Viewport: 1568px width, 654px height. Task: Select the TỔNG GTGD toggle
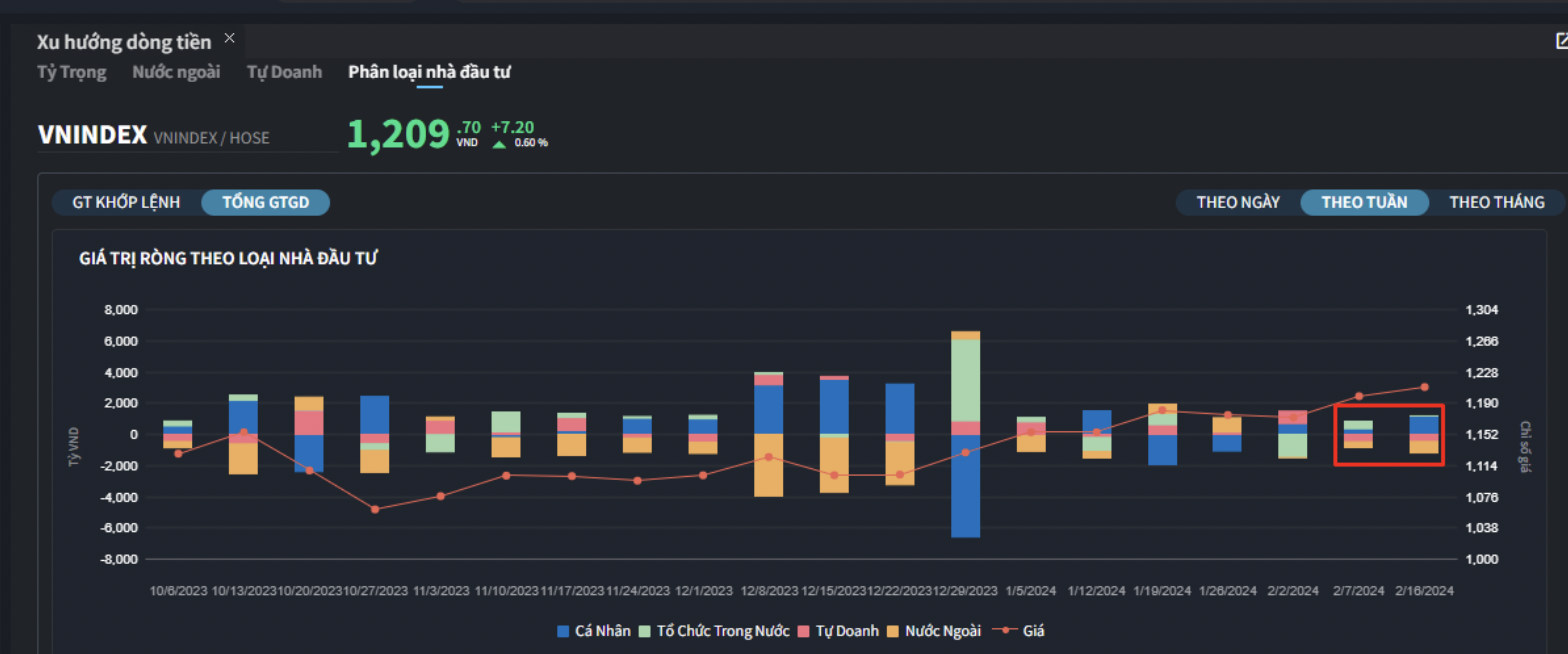[265, 202]
